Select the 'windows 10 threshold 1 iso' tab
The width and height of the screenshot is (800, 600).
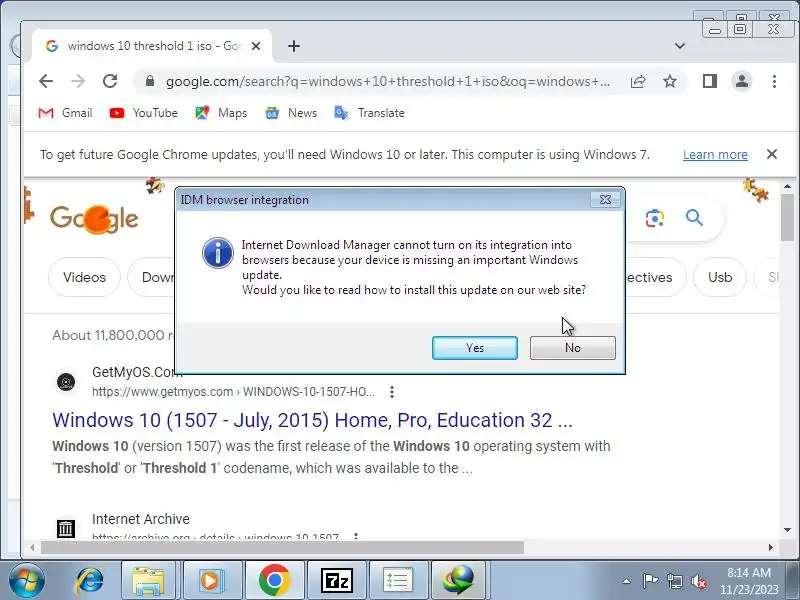pos(152,46)
